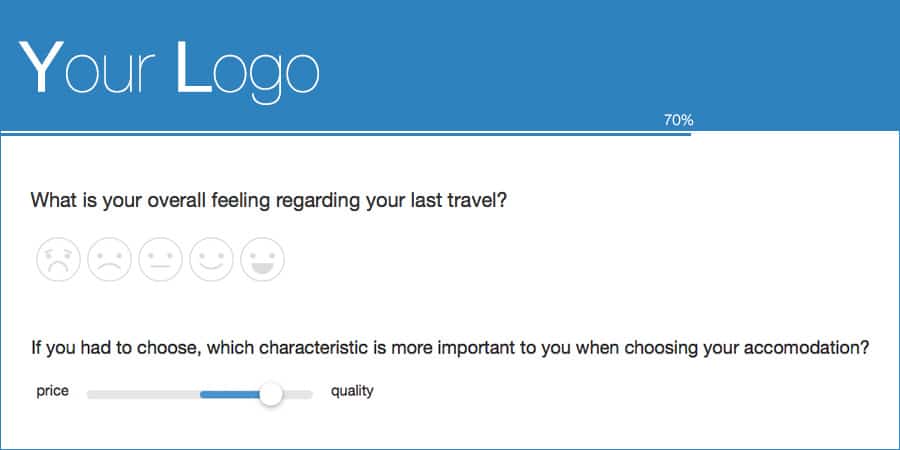Click the "Your Logo" header text
The image size is (900, 450).
170,68
